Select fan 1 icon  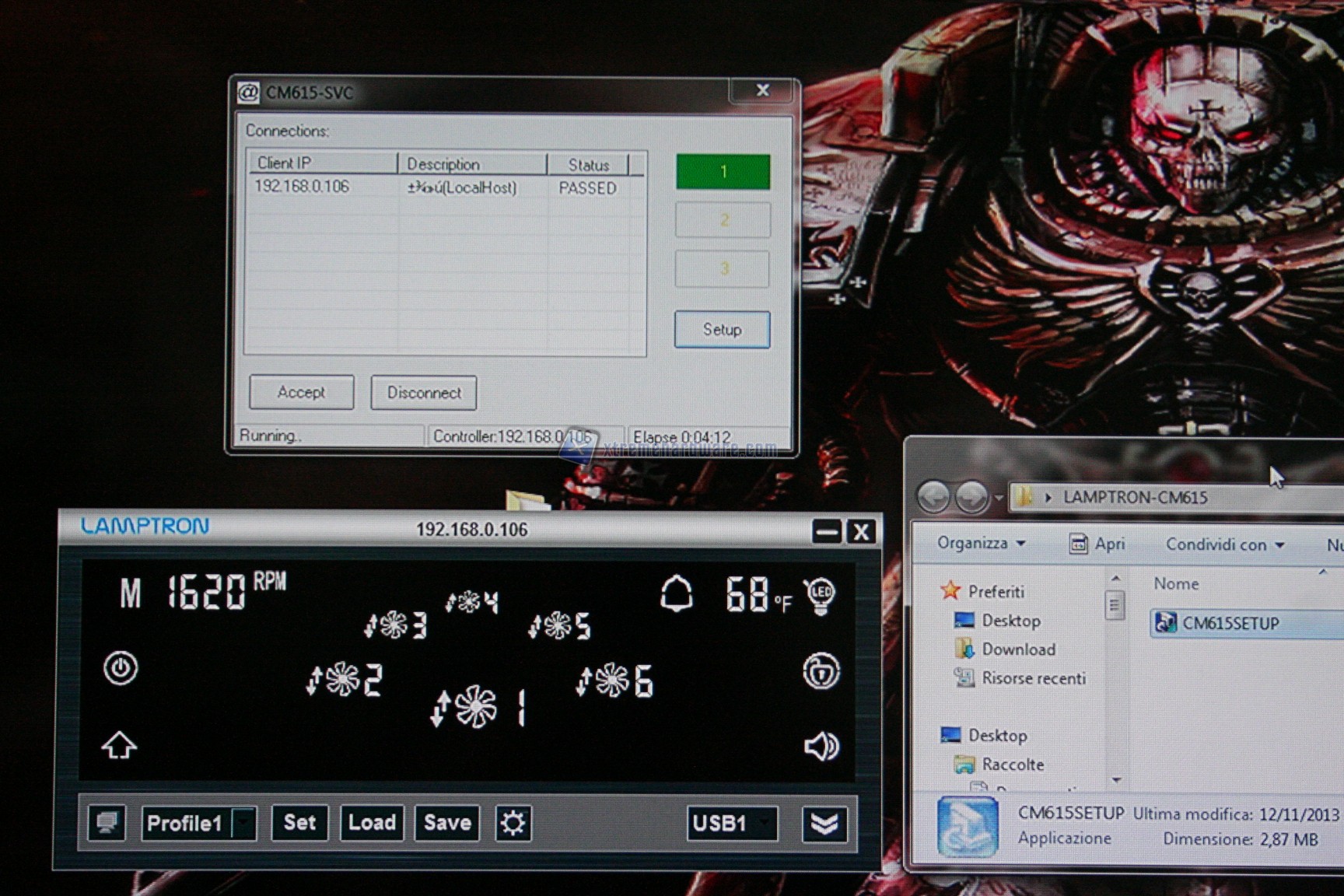point(475,707)
